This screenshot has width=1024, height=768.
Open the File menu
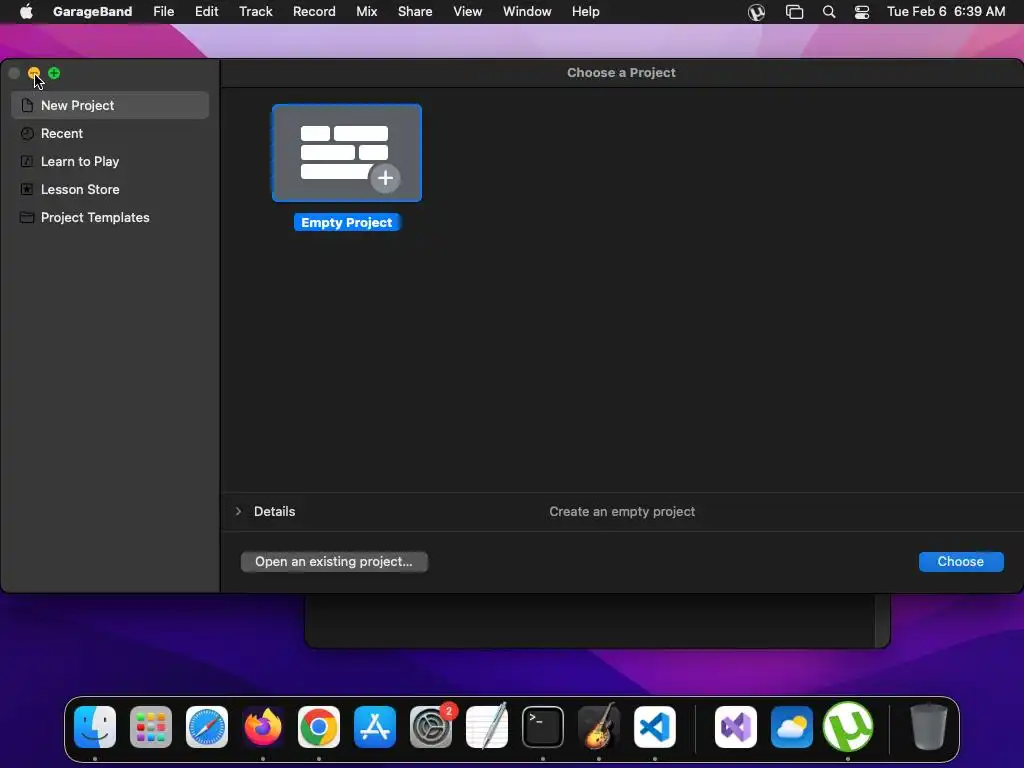tap(163, 12)
